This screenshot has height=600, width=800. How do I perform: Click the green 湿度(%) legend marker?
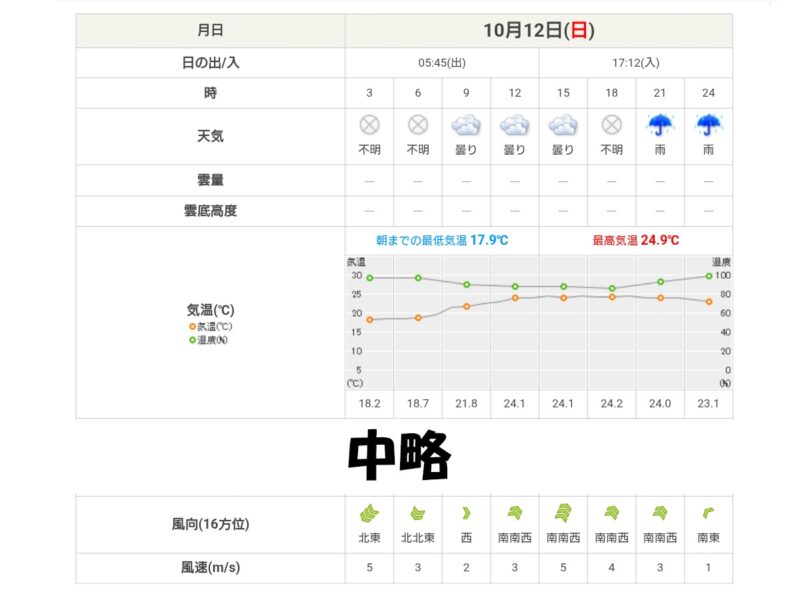click(192, 340)
